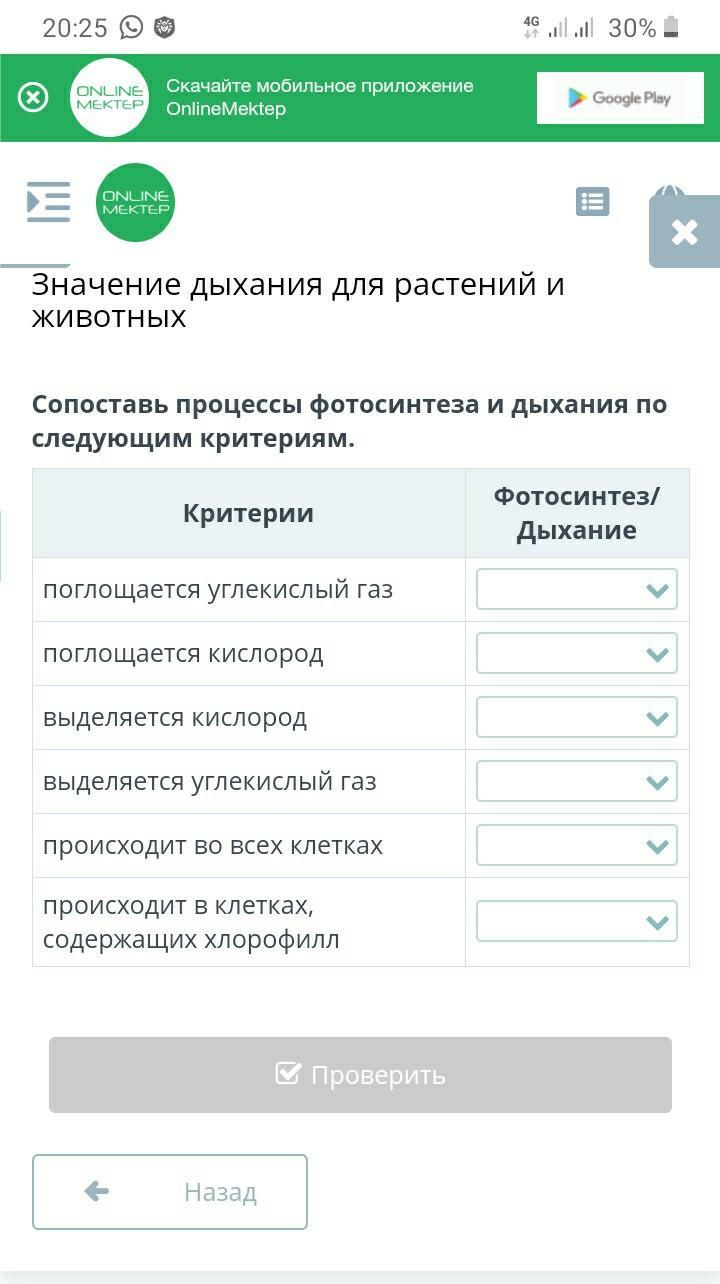Tap the OnlineMektep logo in the green banner
The height and width of the screenshot is (1284, 720).
(110, 97)
